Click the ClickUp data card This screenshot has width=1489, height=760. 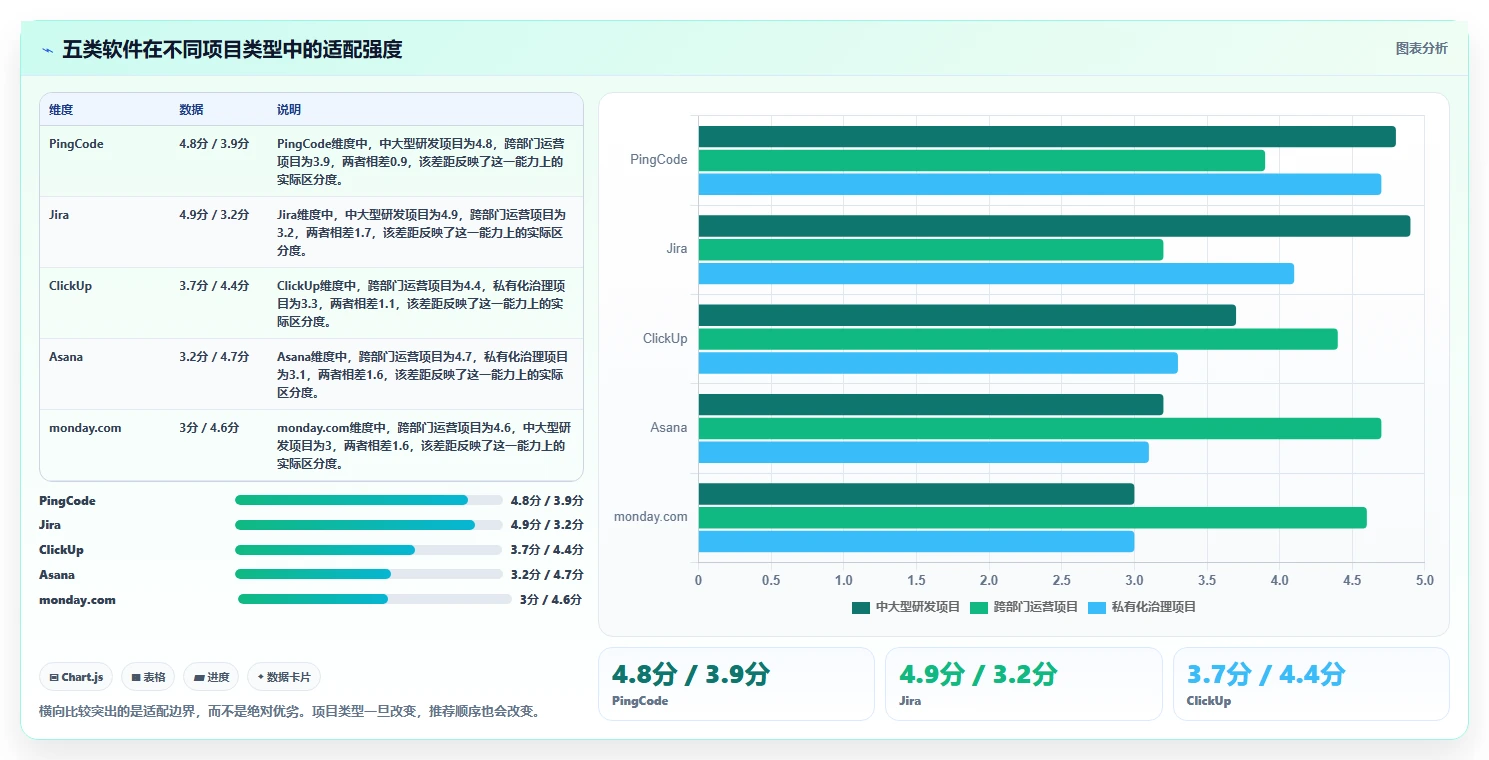point(1311,684)
